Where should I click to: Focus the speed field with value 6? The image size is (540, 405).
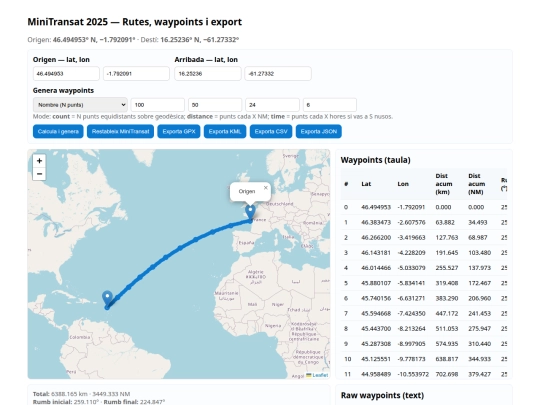click(x=330, y=105)
